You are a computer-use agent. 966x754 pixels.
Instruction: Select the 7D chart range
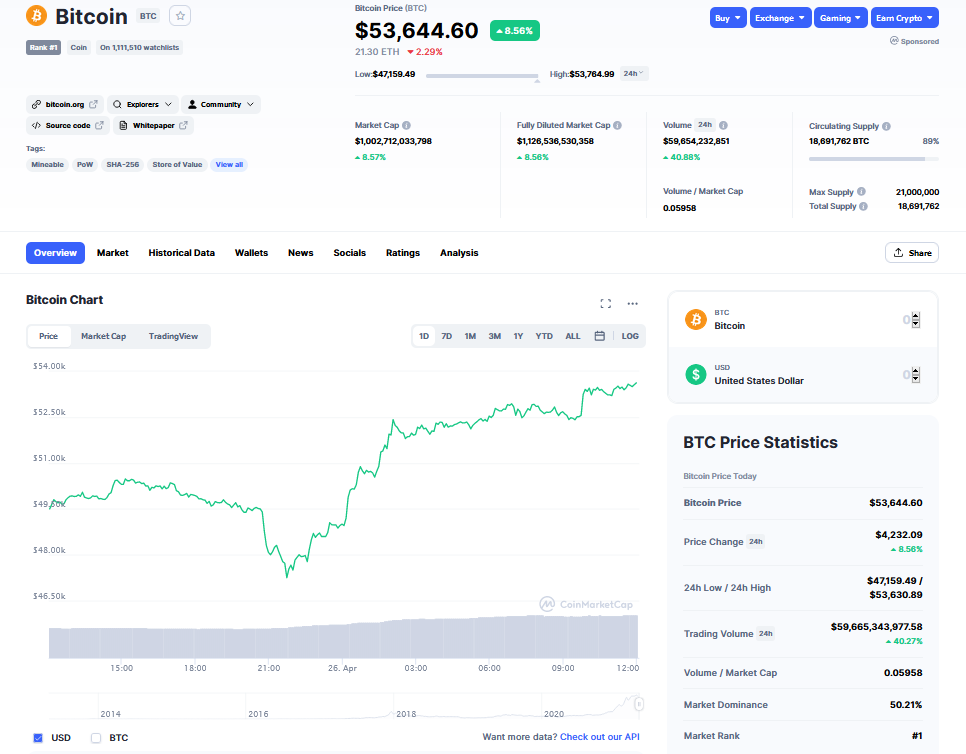tap(447, 336)
